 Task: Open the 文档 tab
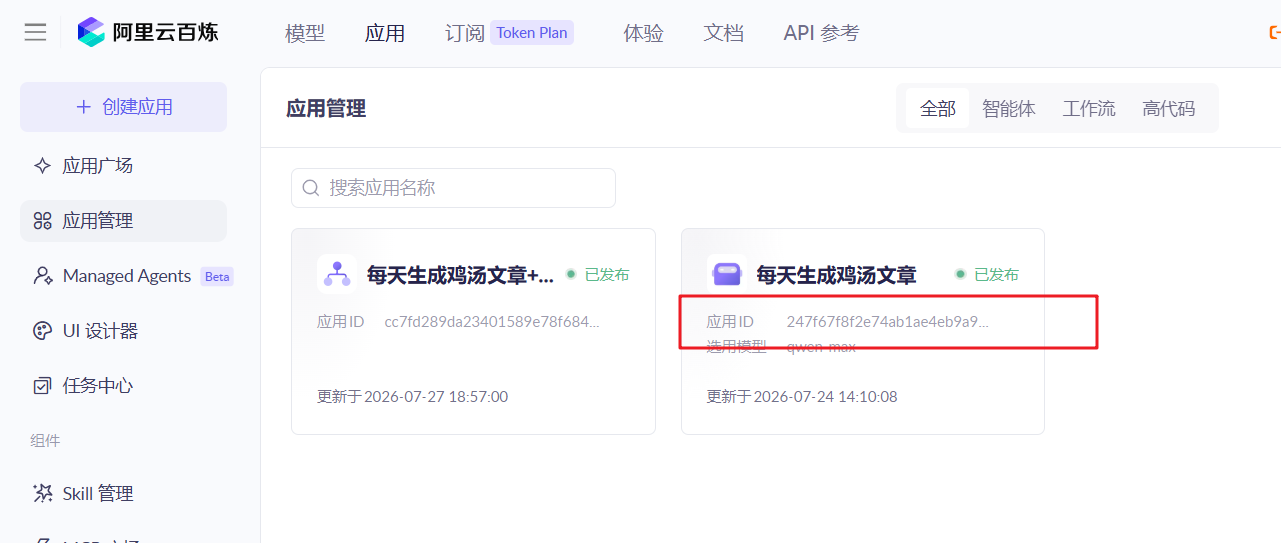[724, 33]
